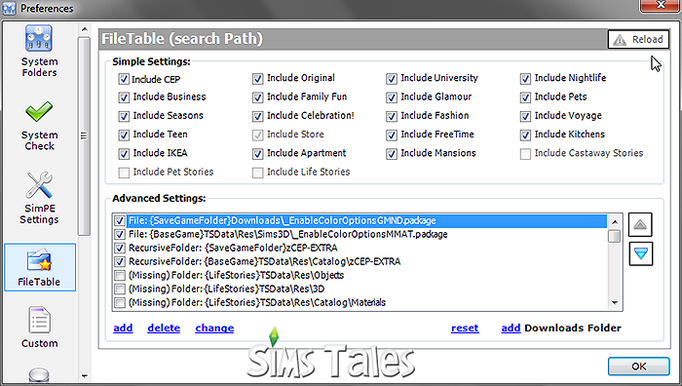The height and width of the screenshot is (386, 682).
Task: Open the System Folders section icon
Action: tap(39, 38)
